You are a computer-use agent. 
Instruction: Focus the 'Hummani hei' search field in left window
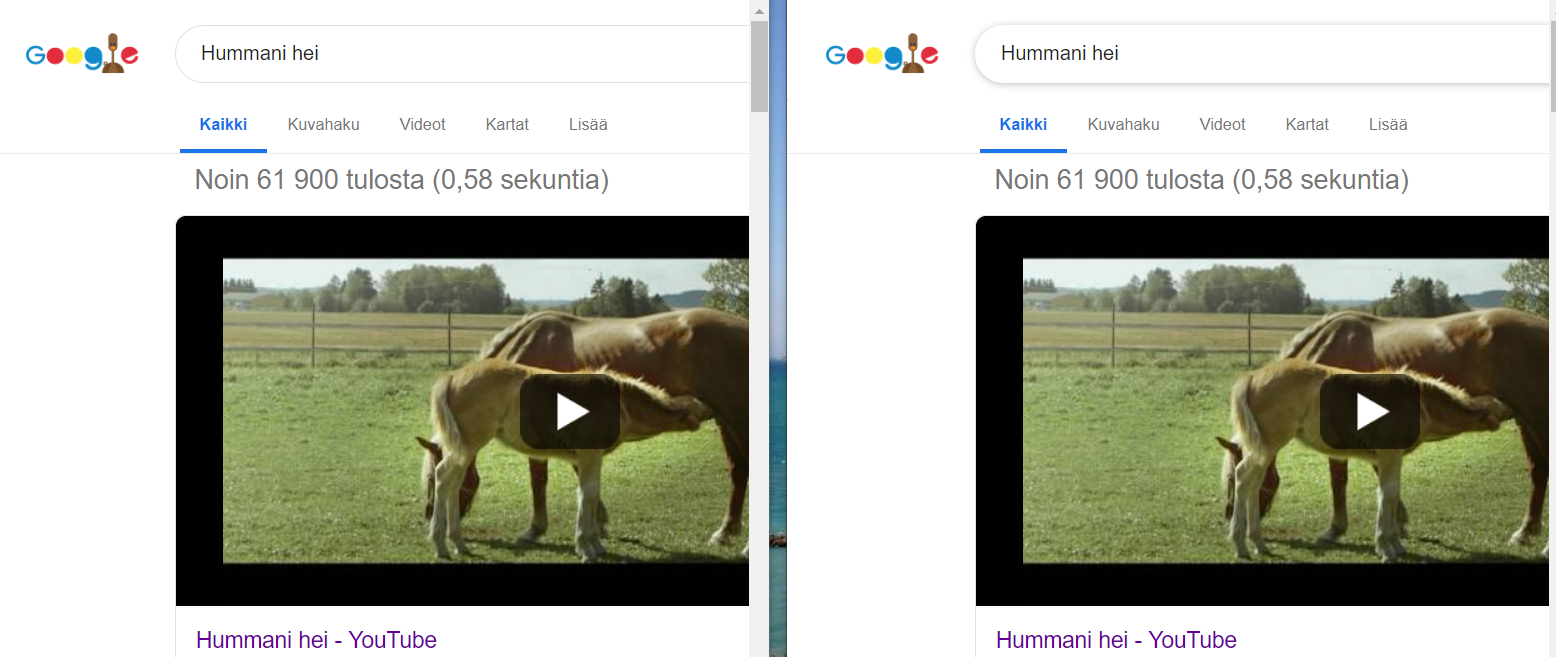(x=462, y=54)
